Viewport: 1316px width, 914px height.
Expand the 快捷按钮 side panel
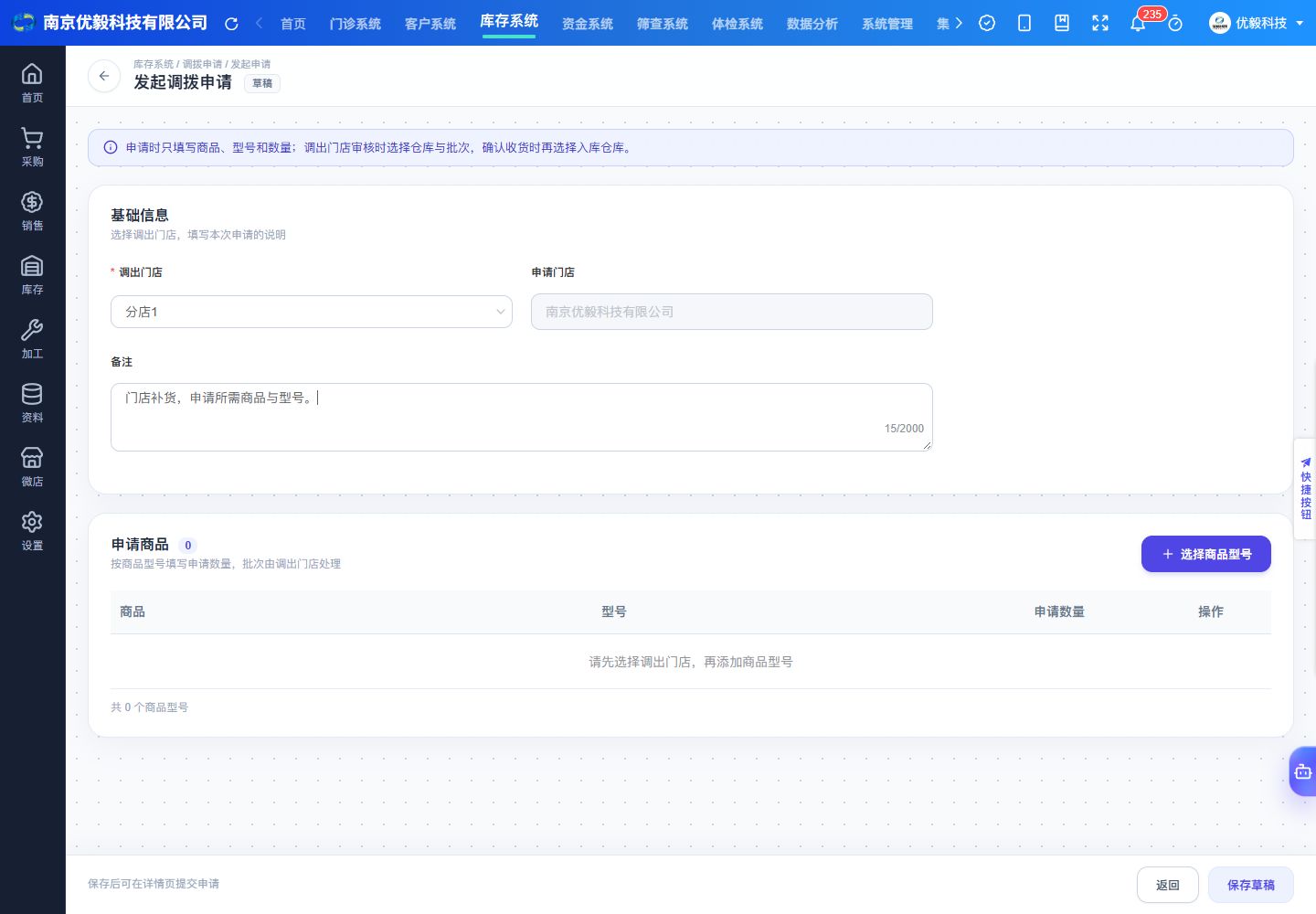pos(1305,490)
